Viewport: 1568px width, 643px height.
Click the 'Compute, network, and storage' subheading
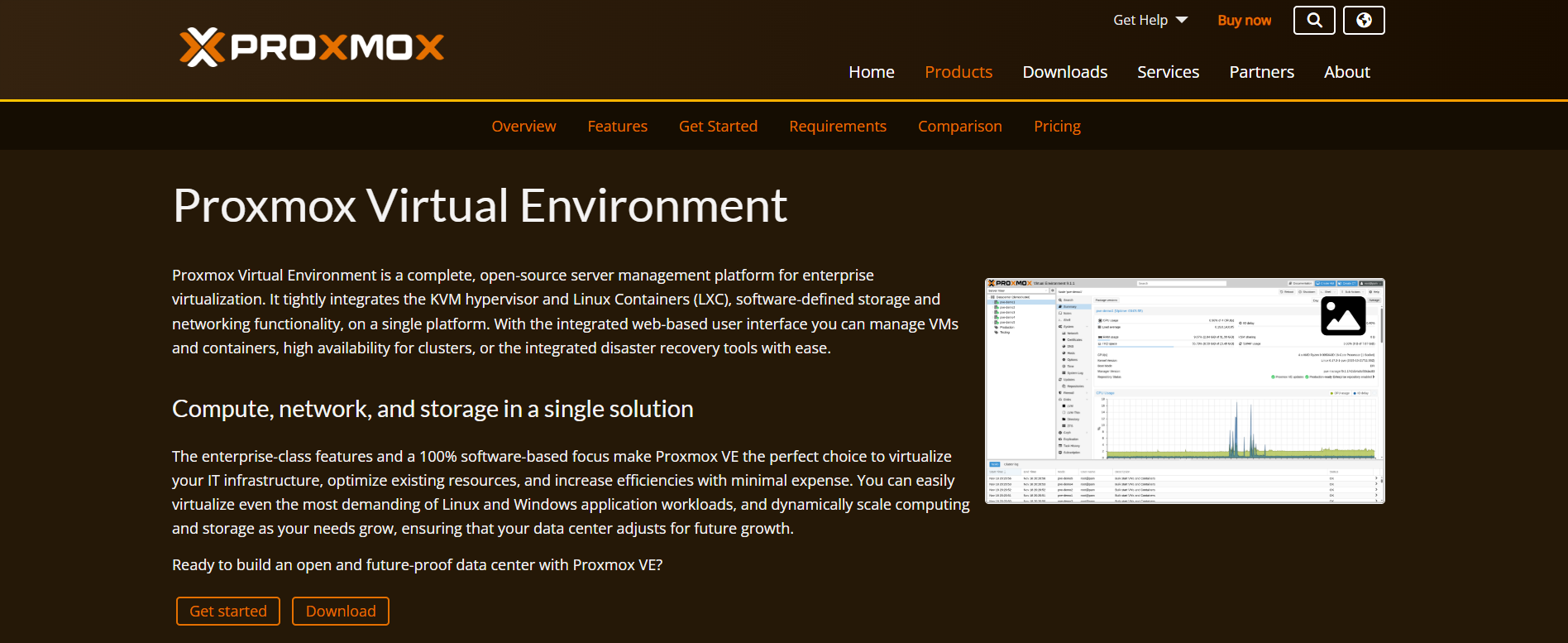pos(433,409)
